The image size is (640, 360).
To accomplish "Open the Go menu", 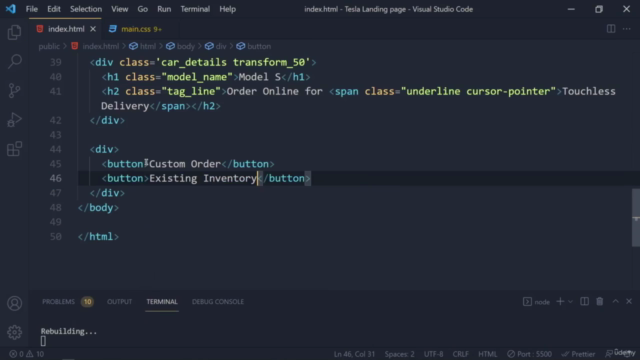I will (x=142, y=9).
